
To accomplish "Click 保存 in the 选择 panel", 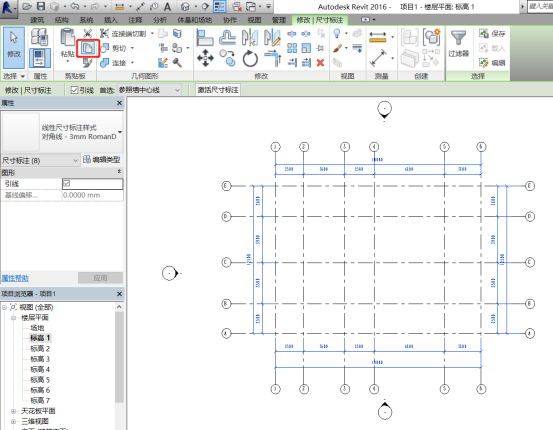I will point(492,34).
